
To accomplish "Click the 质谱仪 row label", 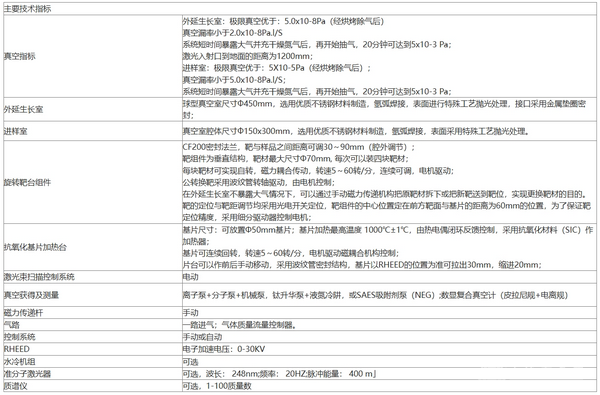I will coord(16,386).
